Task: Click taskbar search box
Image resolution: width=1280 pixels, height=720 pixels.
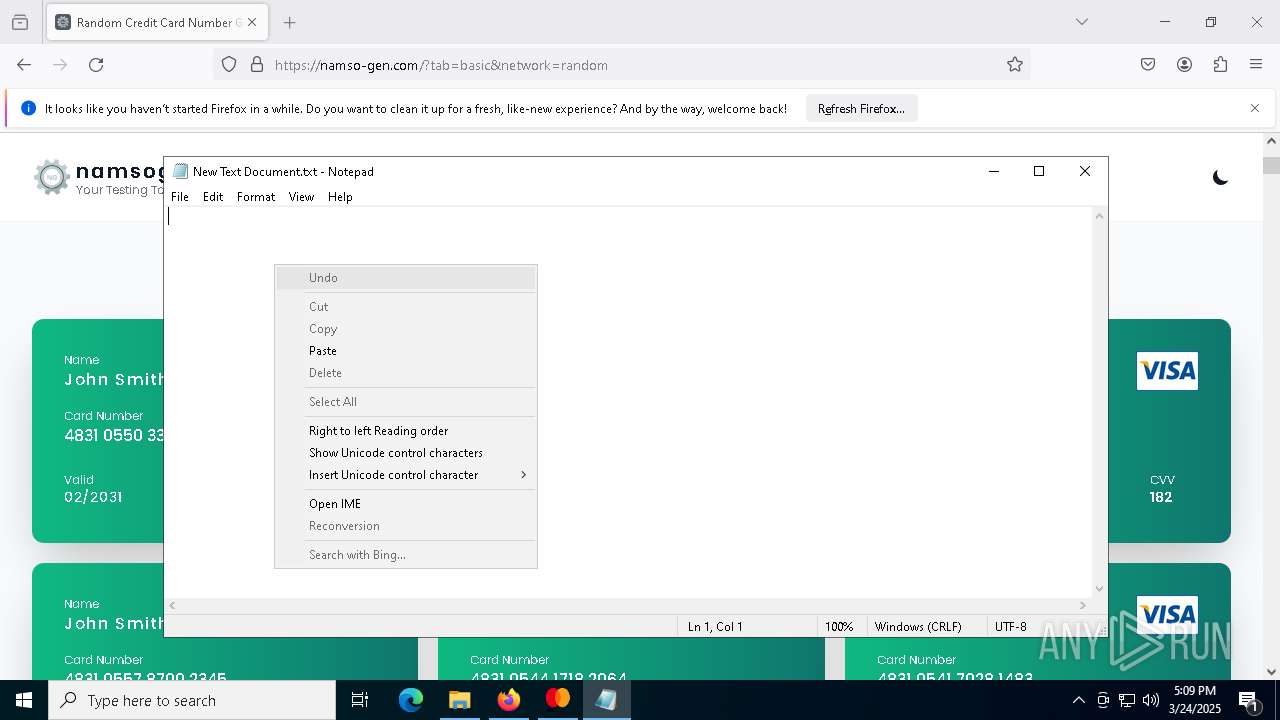Action: (x=192, y=700)
